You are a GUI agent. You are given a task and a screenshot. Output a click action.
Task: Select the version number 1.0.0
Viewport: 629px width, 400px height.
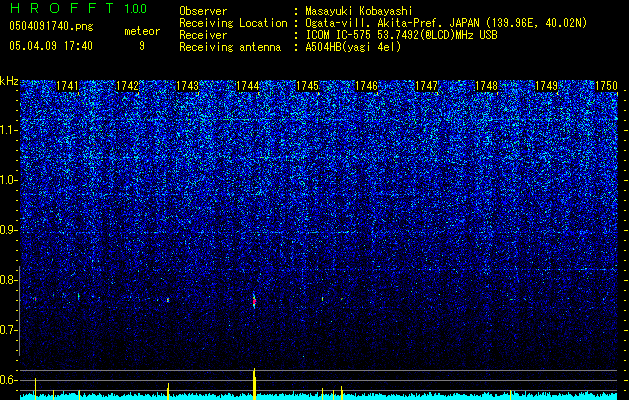tap(135, 9)
